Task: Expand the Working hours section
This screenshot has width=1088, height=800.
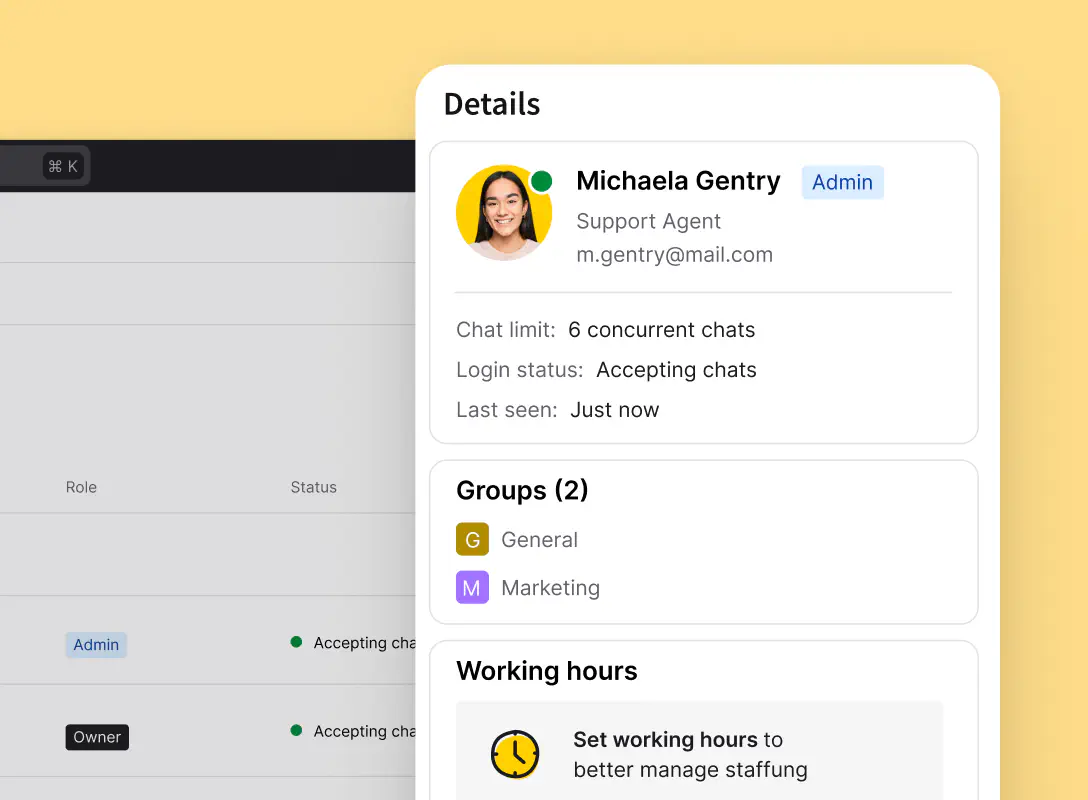Action: [546, 671]
